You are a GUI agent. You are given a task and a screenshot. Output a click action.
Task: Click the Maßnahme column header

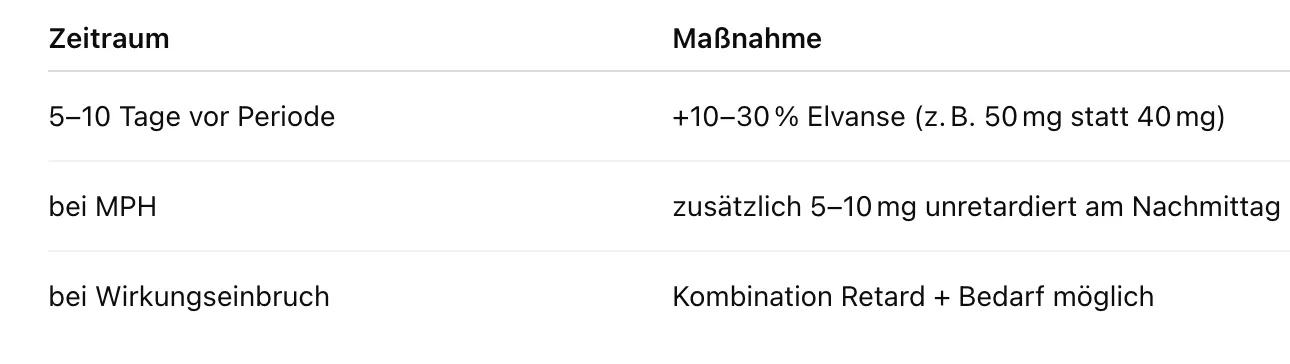click(x=747, y=39)
